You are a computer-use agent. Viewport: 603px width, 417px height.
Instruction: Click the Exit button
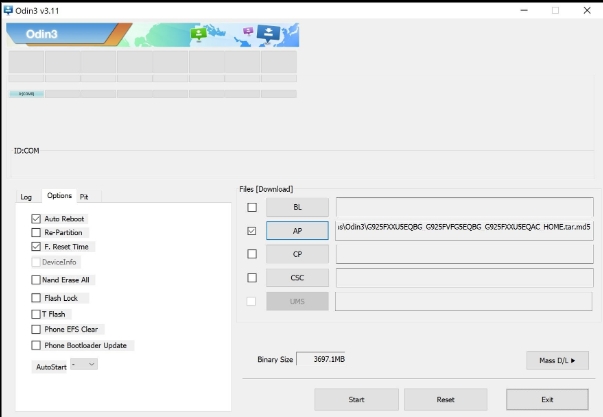point(547,400)
